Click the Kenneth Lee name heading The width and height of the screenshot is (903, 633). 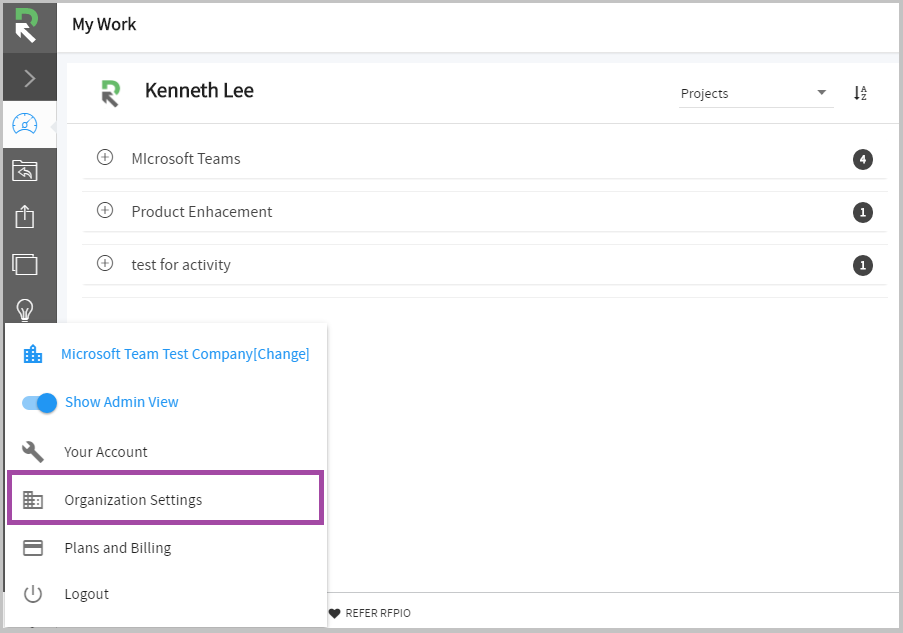point(199,90)
